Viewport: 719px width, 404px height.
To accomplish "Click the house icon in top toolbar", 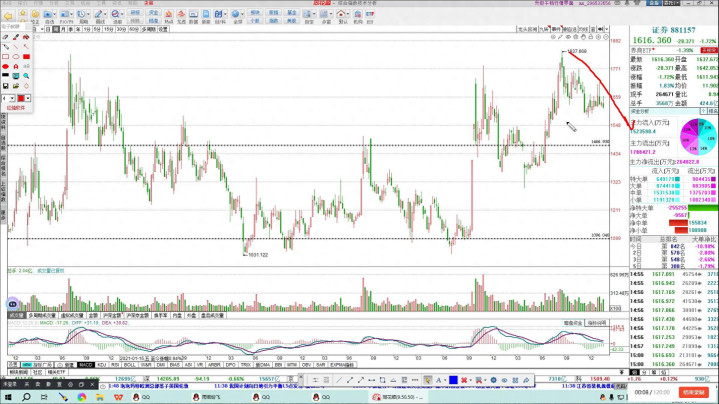I will [341, 14].
